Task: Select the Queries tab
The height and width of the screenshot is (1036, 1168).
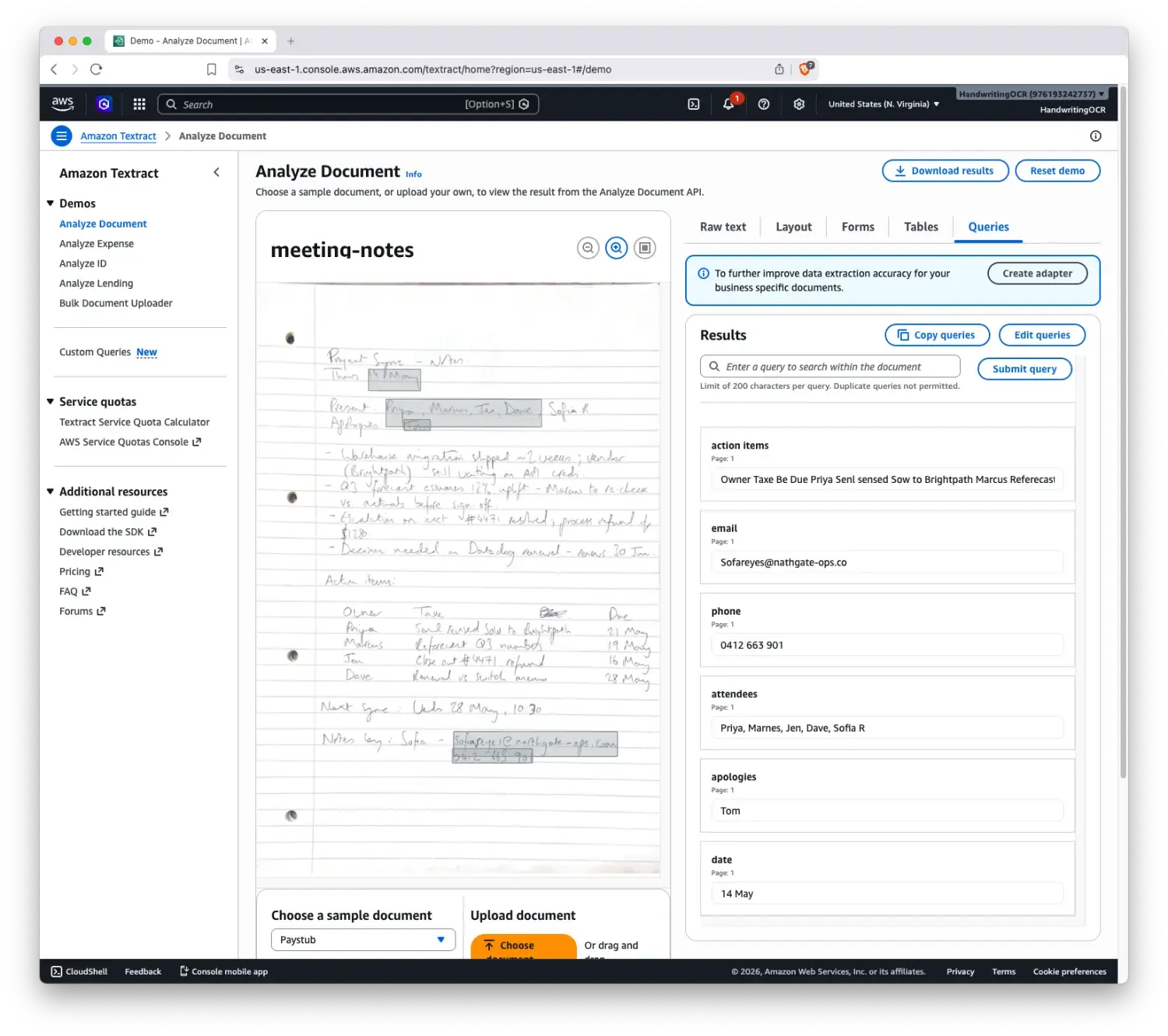Action: coord(988,227)
